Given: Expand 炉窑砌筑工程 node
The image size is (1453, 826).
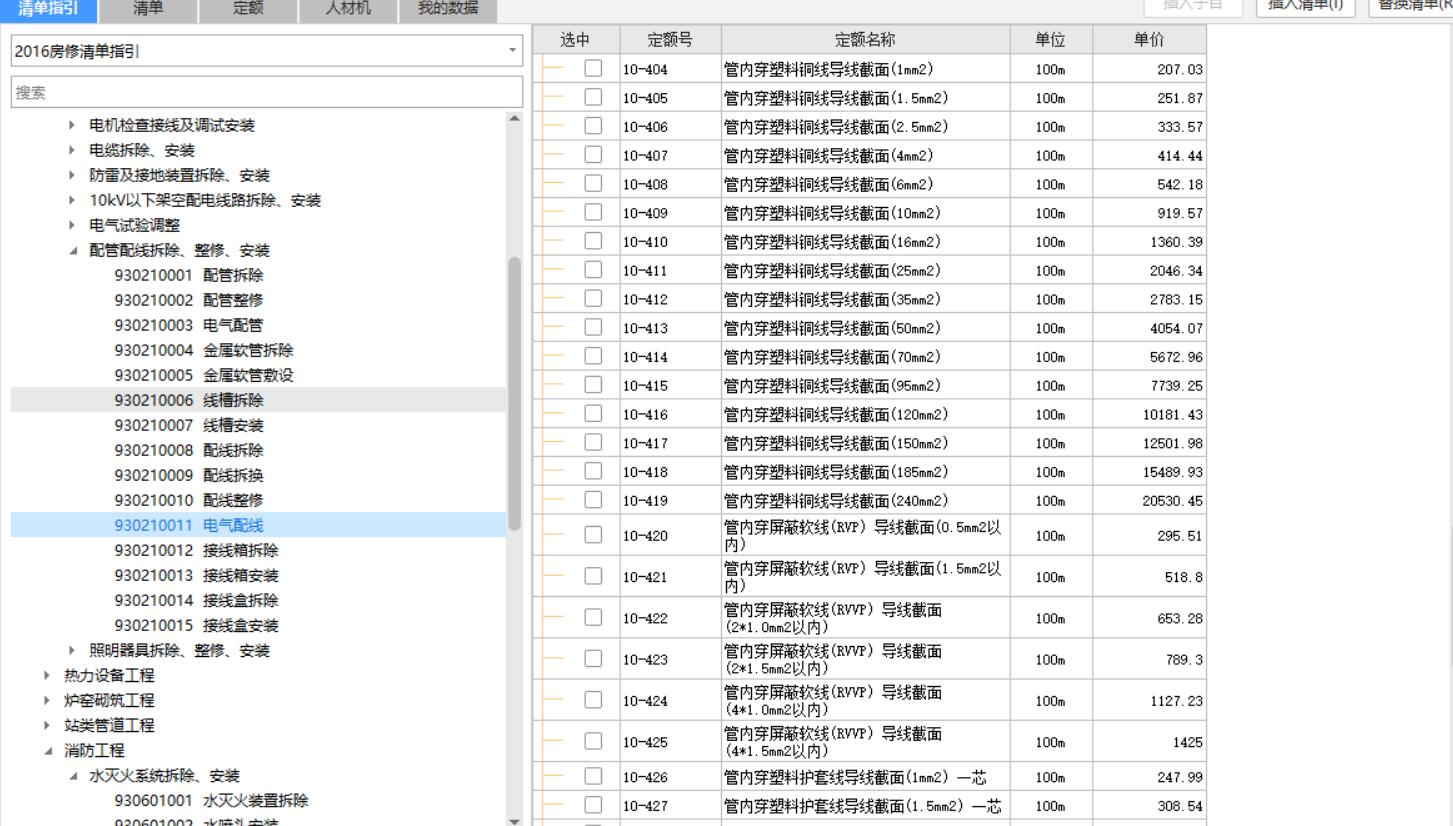Looking at the screenshot, I should 47,700.
